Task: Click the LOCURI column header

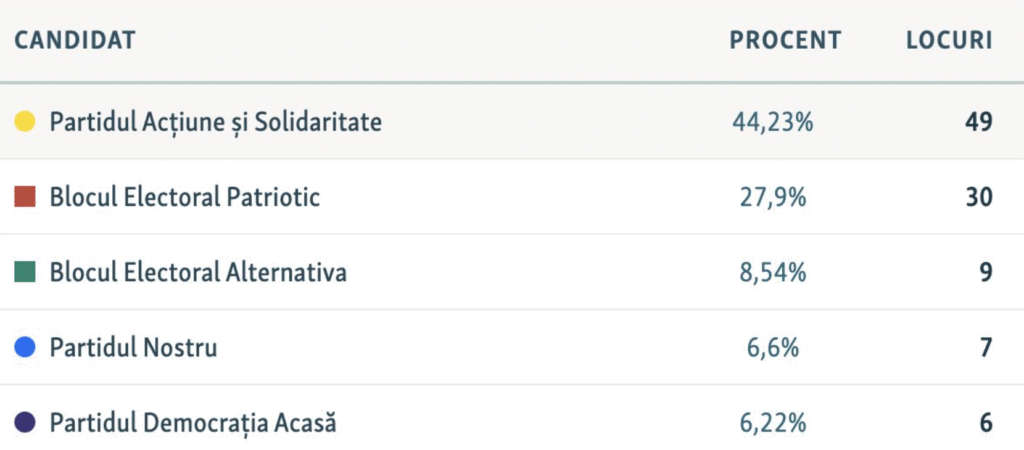Action: tap(948, 41)
